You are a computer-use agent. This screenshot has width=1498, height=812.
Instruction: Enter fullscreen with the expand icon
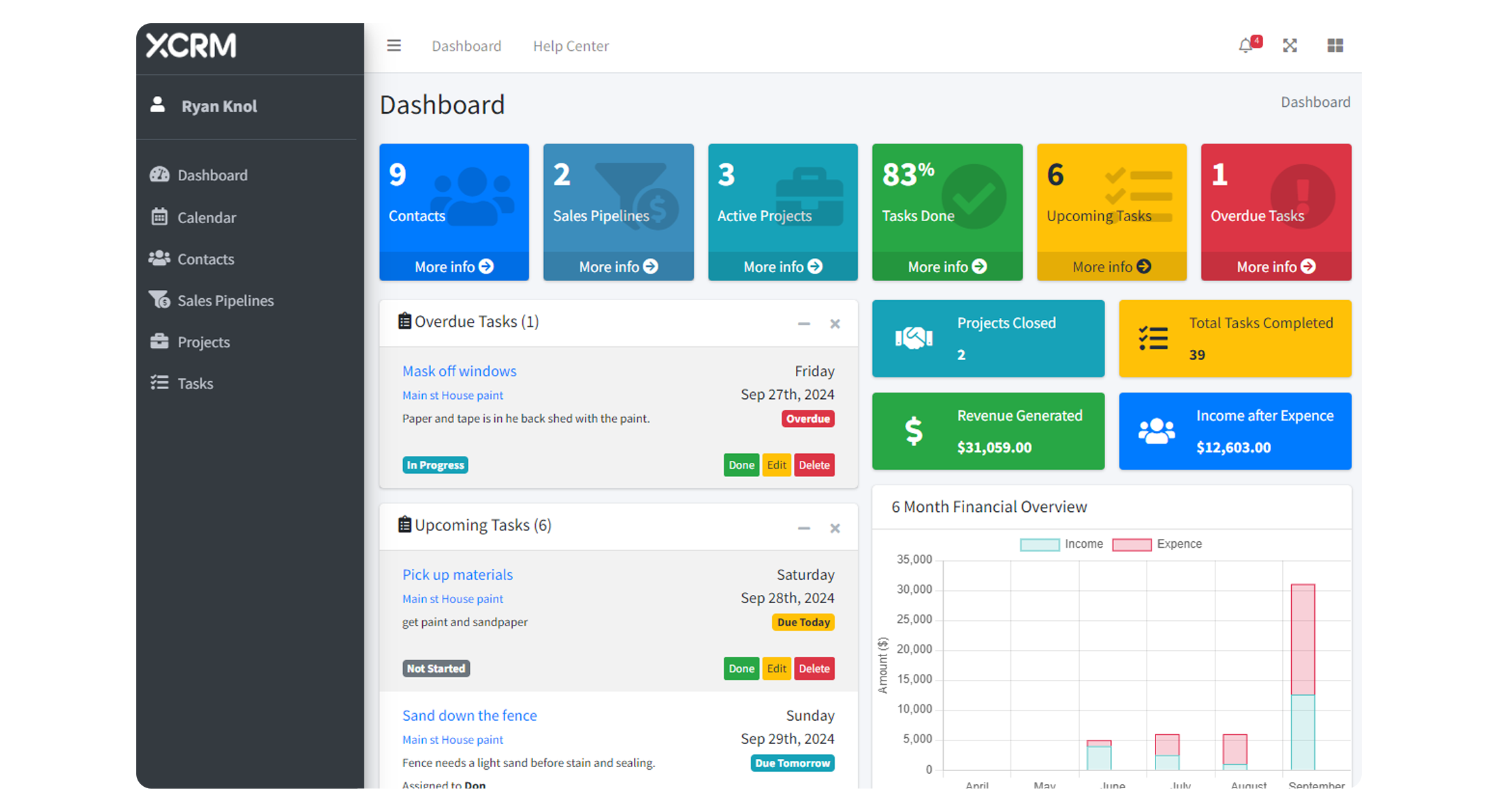(1290, 46)
